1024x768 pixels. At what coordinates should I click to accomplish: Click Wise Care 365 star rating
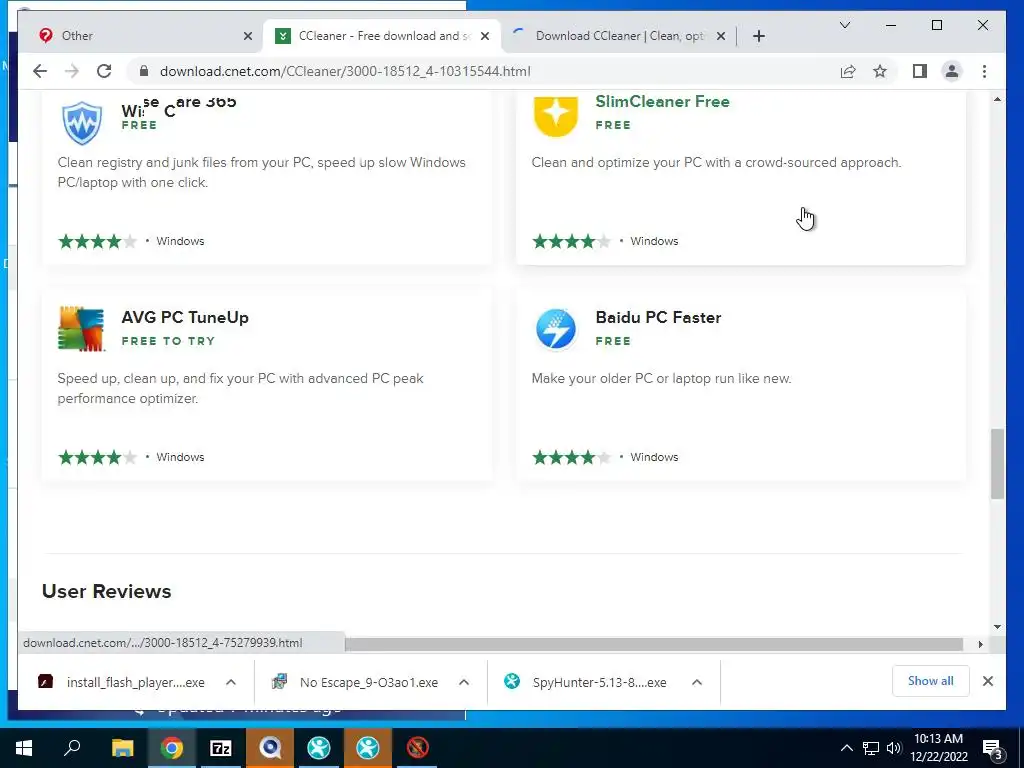click(97, 242)
